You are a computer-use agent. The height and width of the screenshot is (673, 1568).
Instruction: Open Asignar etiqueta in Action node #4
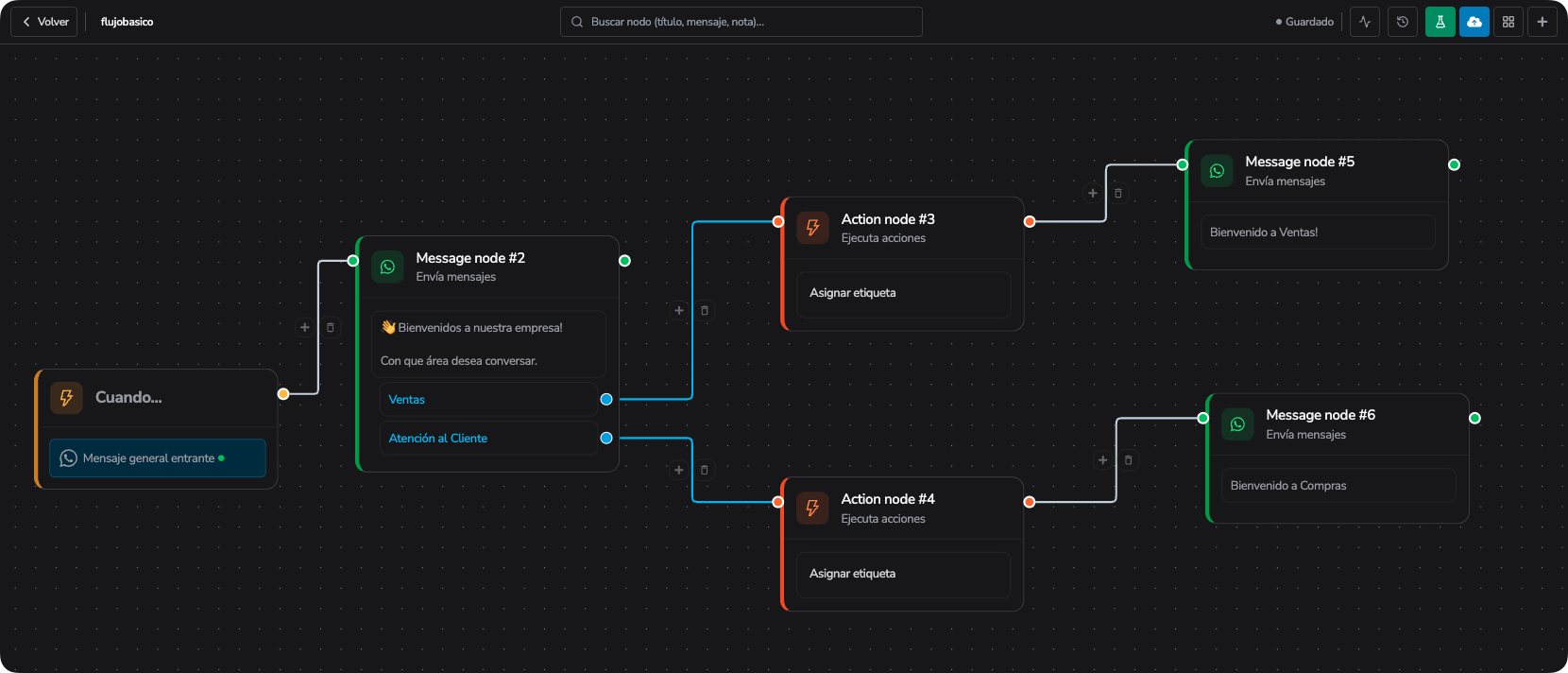[x=904, y=574]
